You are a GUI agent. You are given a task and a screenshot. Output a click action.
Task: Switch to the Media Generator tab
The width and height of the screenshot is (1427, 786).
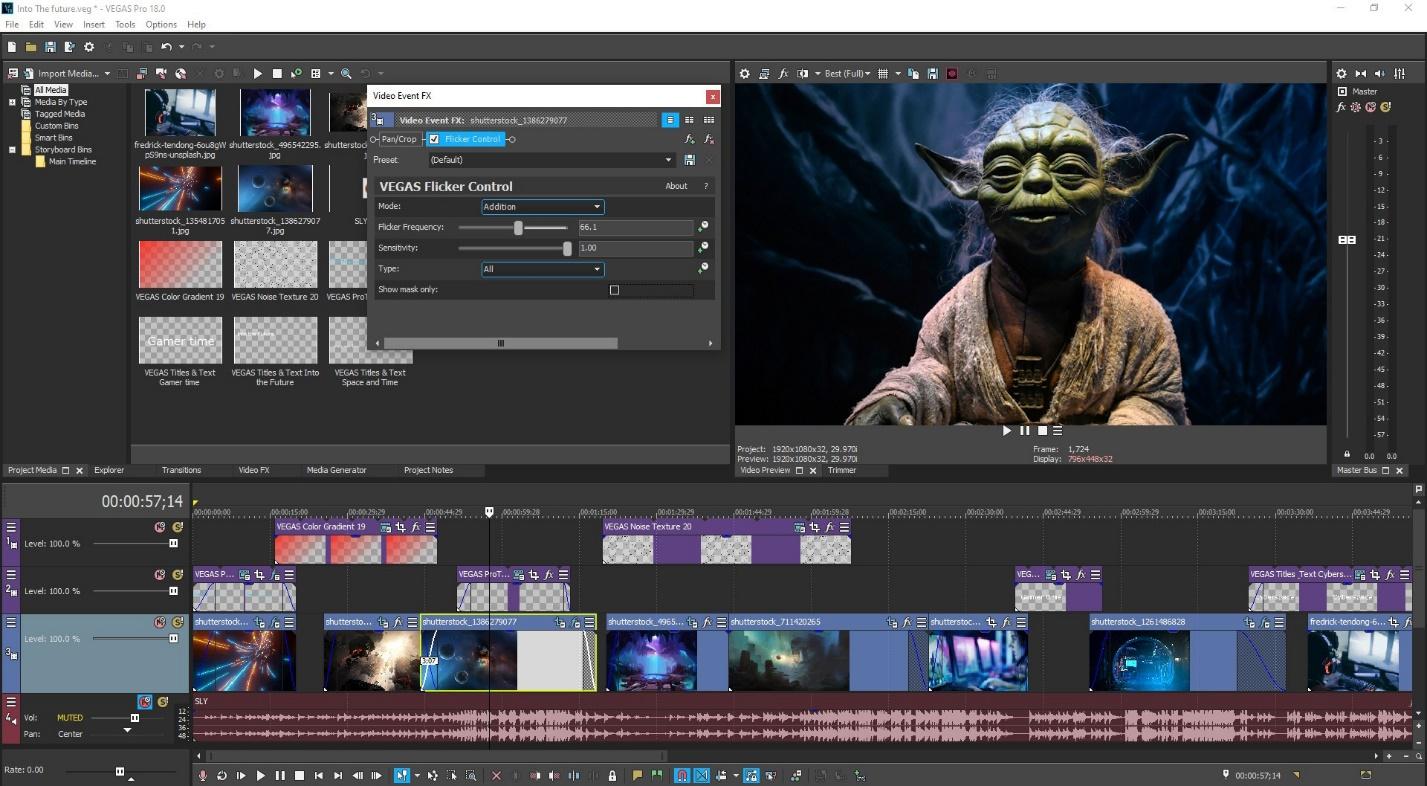(336, 470)
